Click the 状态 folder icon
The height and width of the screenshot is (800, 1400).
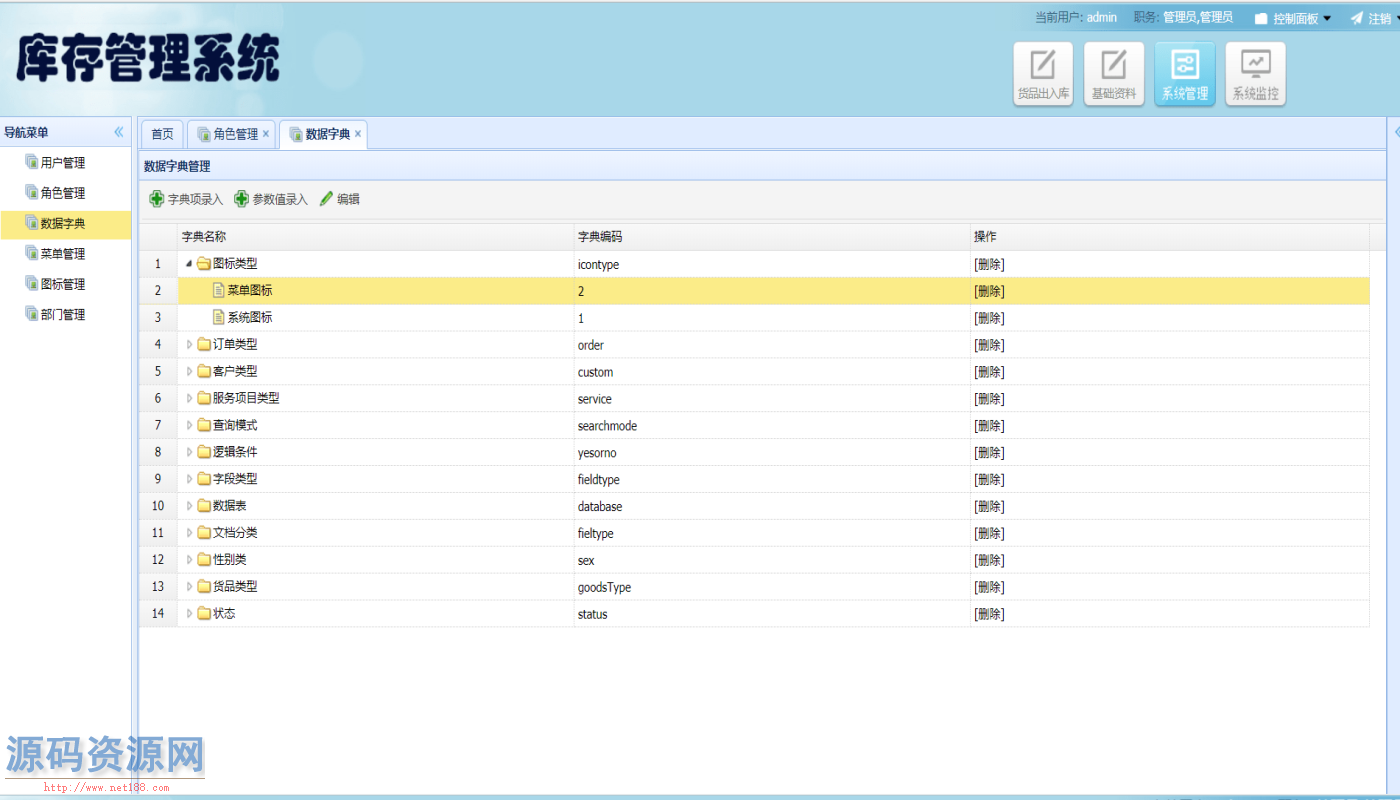204,613
